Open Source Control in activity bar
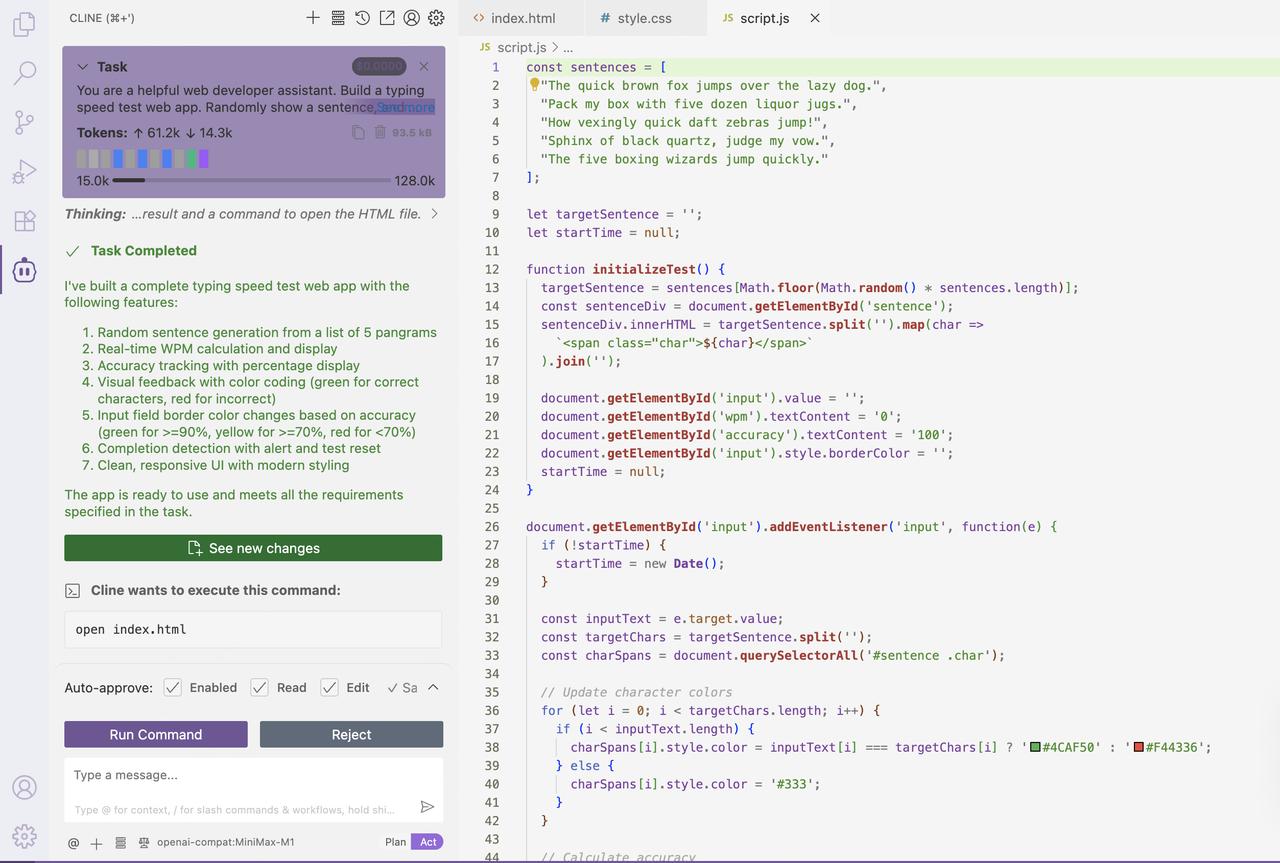The image size is (1280, 863). pyautogui.click(x=24, y=122)
